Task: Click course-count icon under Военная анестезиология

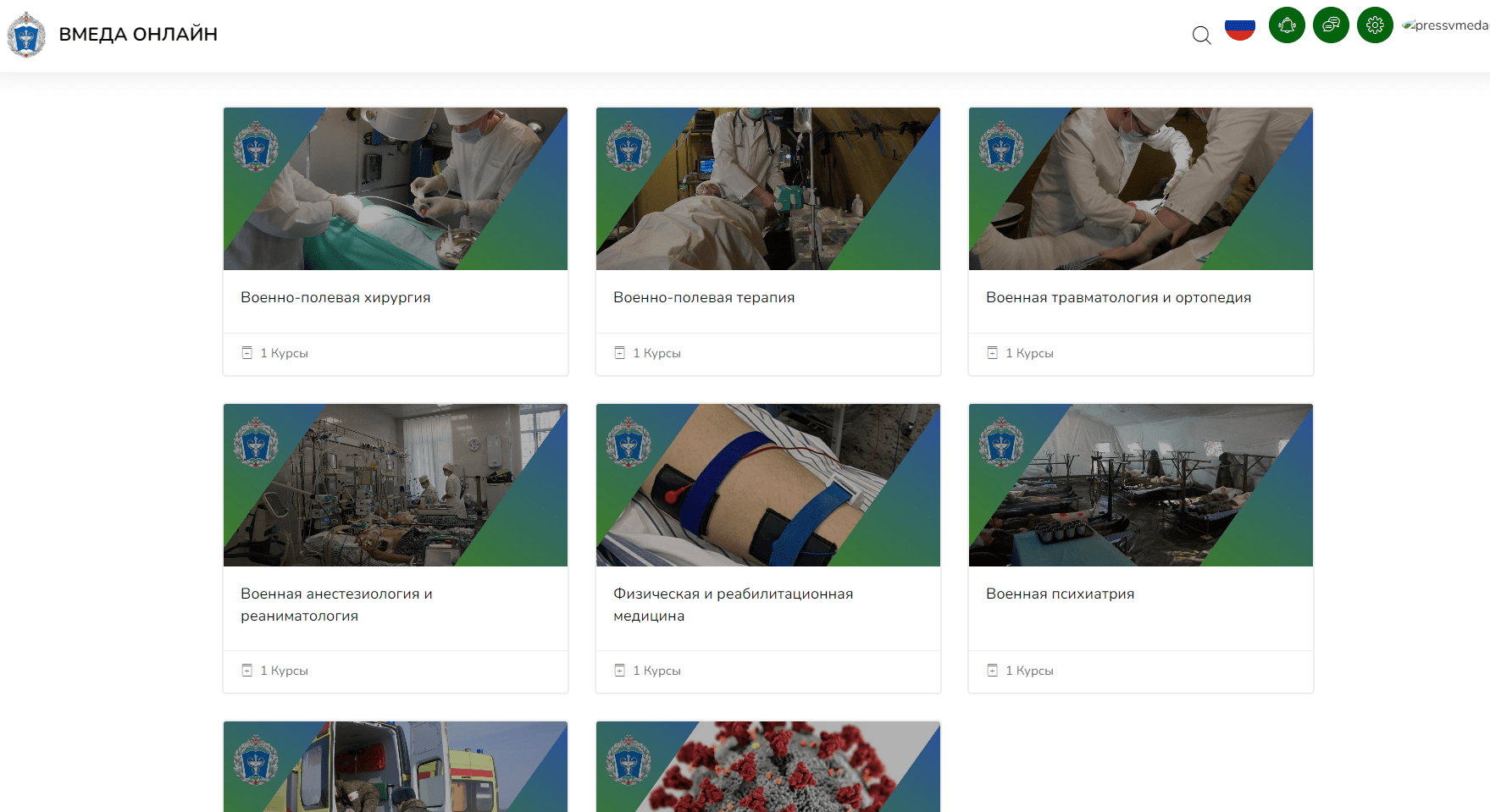Action: click(247, 670)
